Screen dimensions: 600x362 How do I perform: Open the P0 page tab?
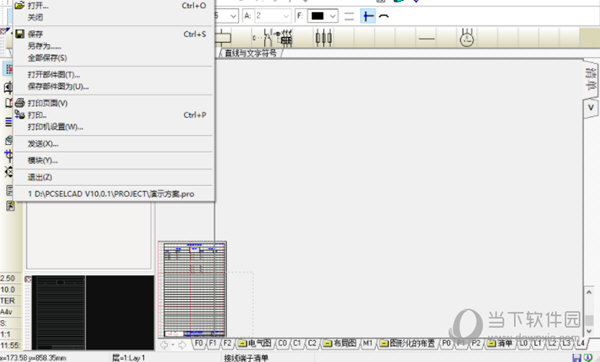[x=446, y=343]
